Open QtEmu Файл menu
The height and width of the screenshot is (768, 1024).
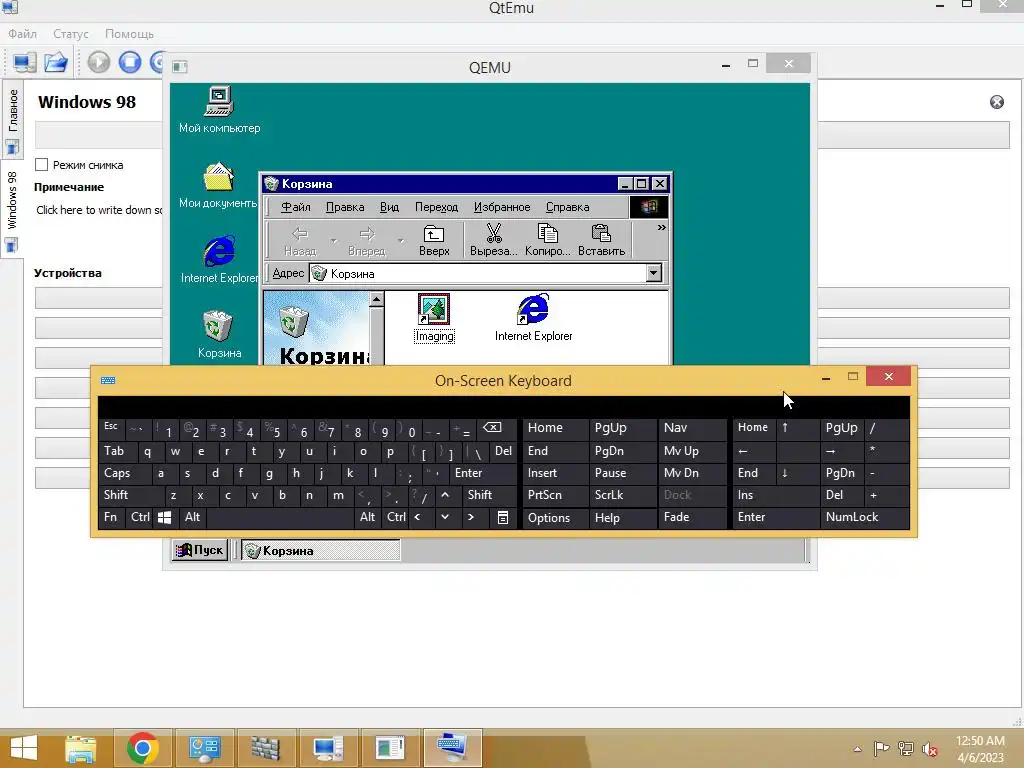[x=22, y=34]
